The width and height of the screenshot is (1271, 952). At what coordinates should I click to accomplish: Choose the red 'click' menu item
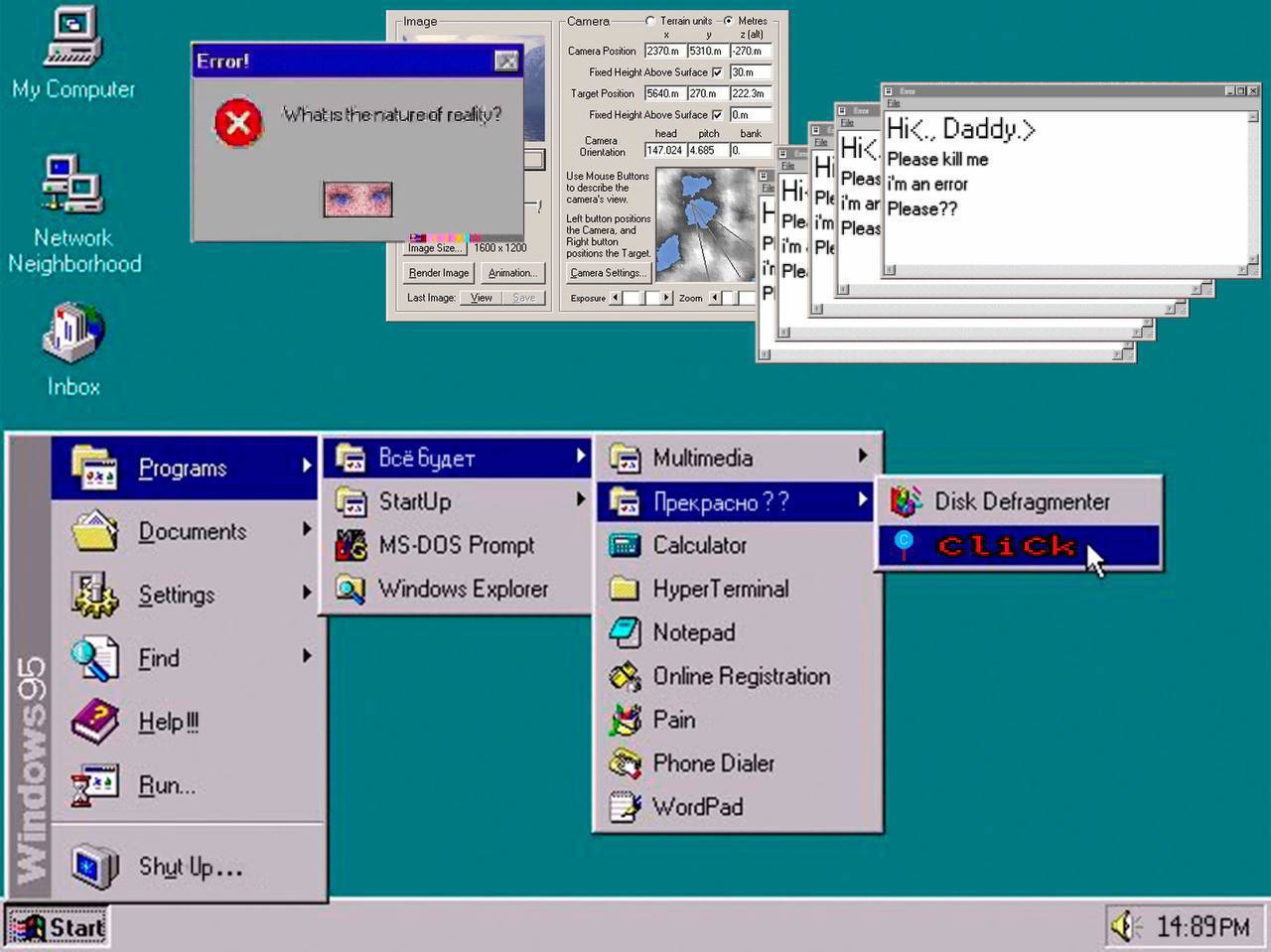[1019, 546]
